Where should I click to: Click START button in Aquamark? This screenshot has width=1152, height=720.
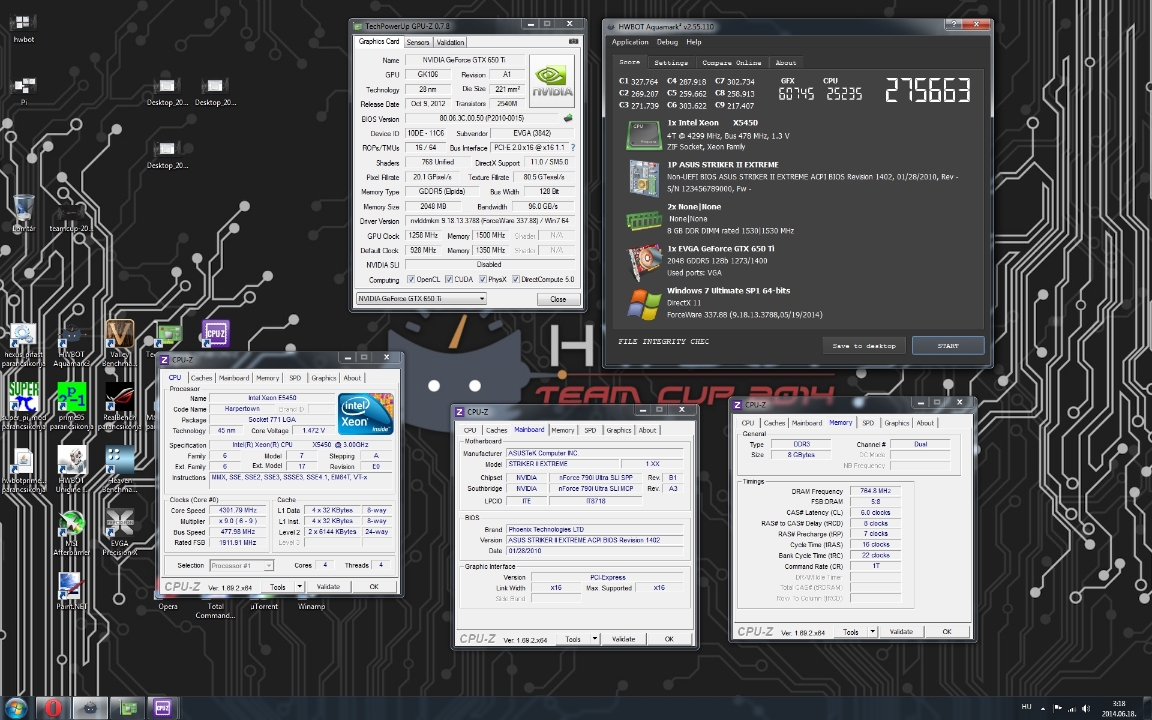coord(948,345)
